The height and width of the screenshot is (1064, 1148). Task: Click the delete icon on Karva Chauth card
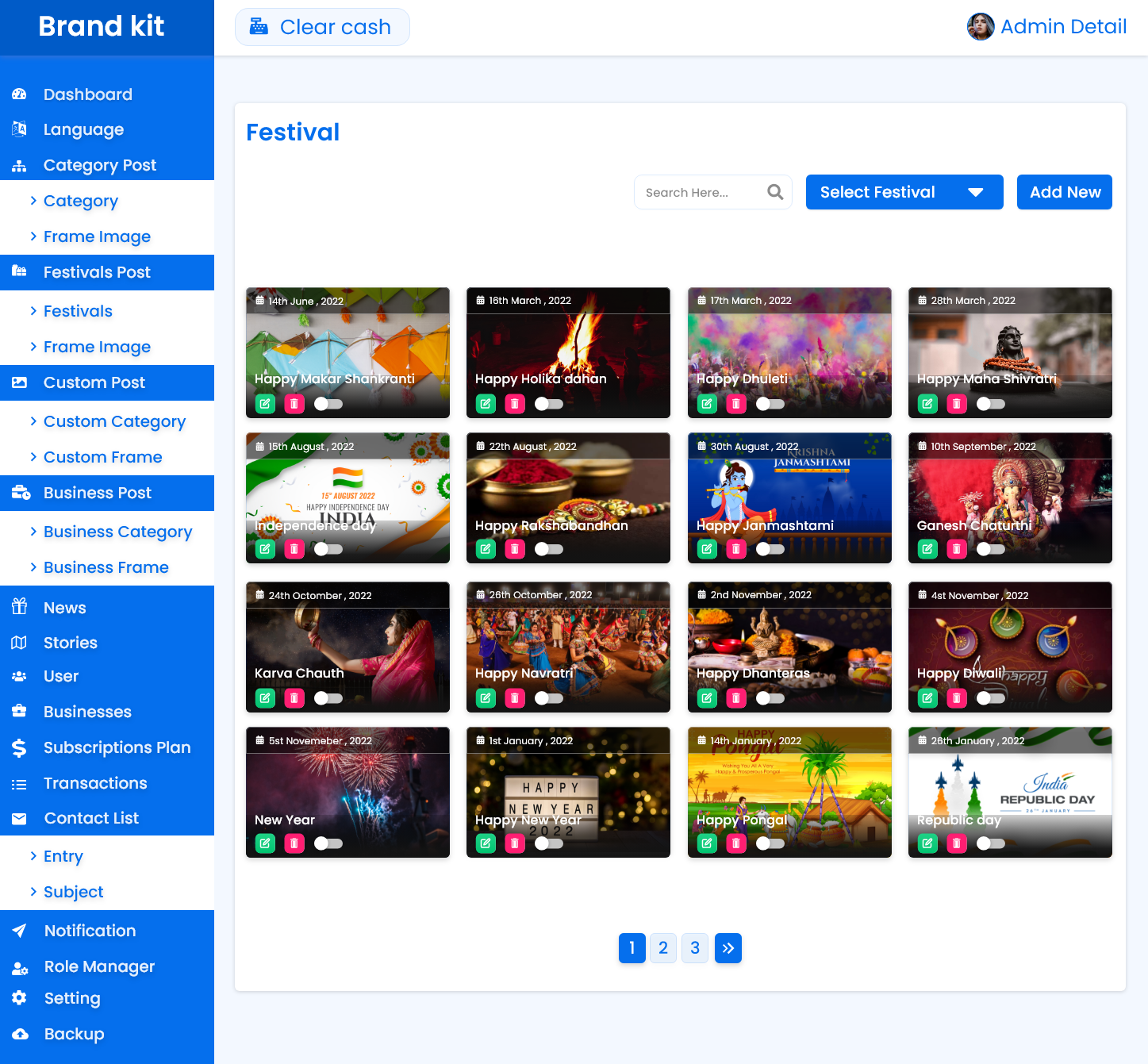(294, 698)
